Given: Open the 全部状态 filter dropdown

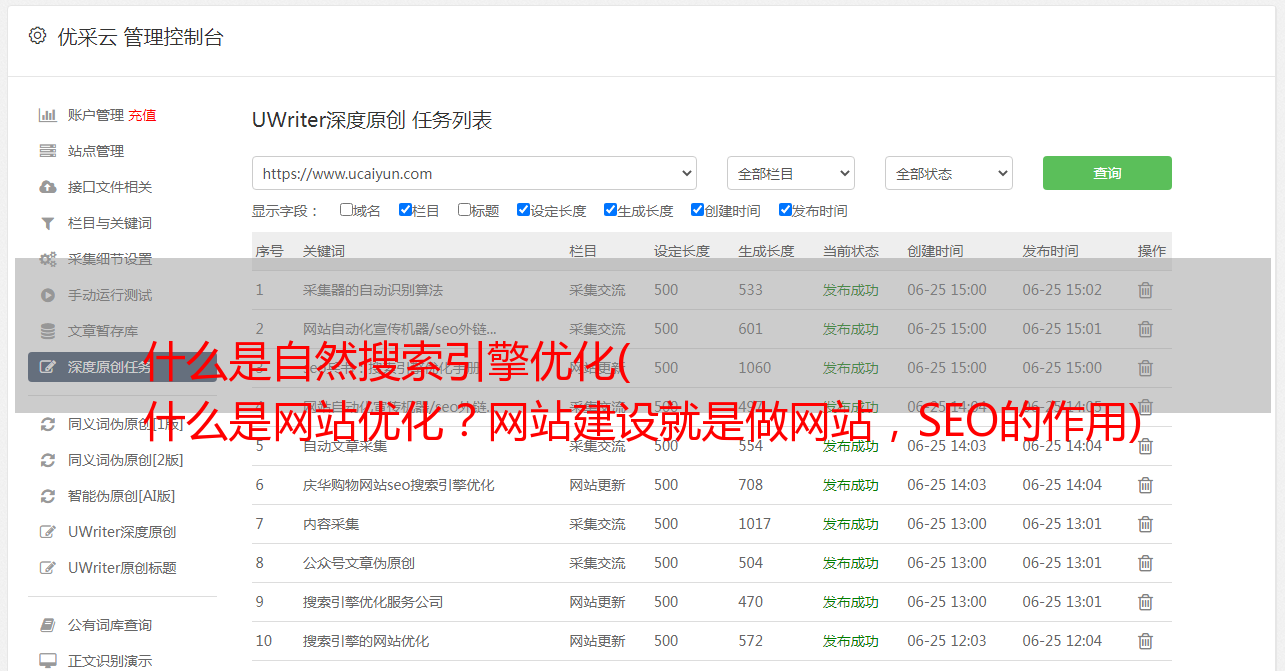Looking at the screenshot, I should (948, 173).
